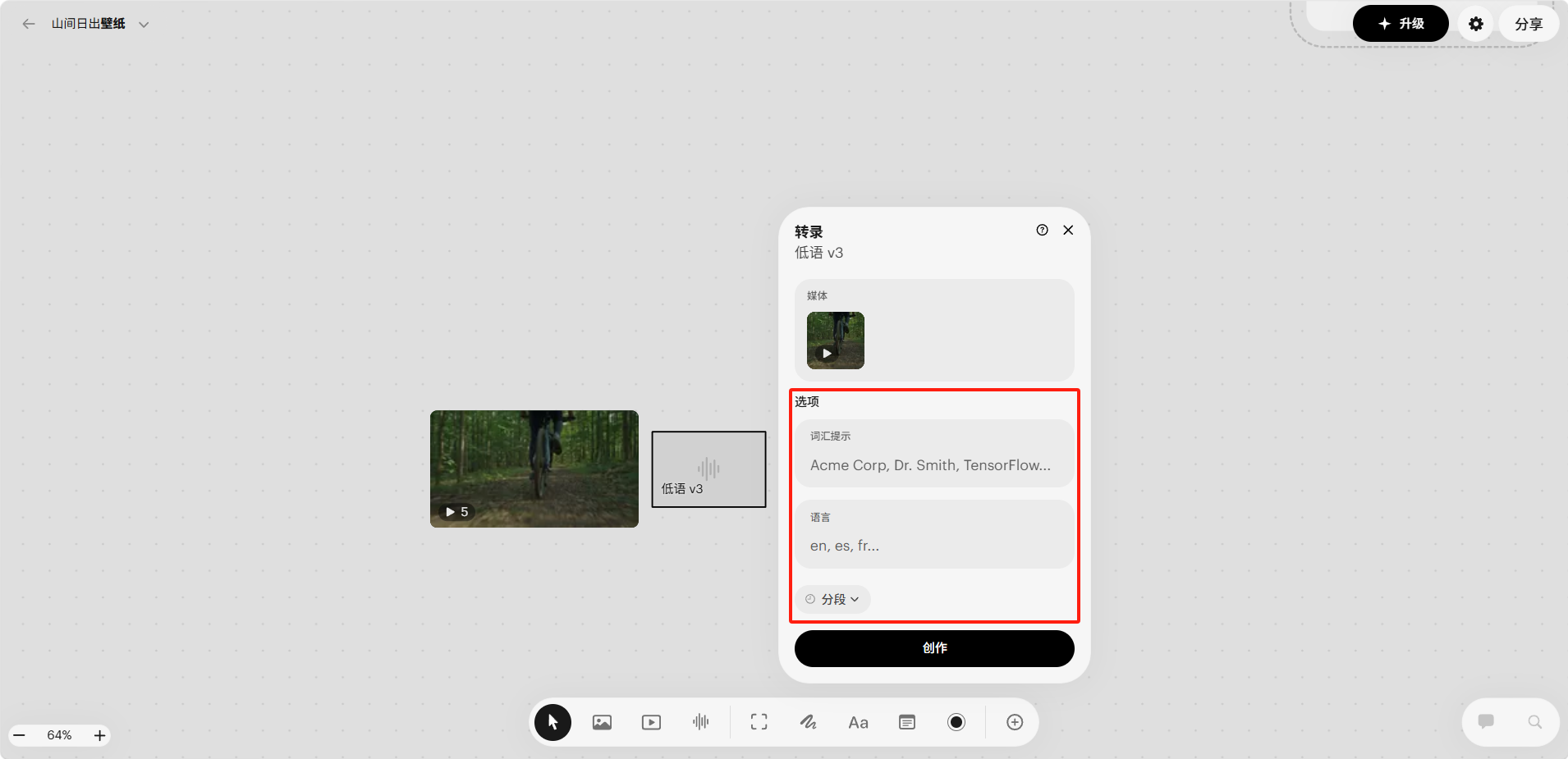Close the 转录 panel

[1068, 230]
